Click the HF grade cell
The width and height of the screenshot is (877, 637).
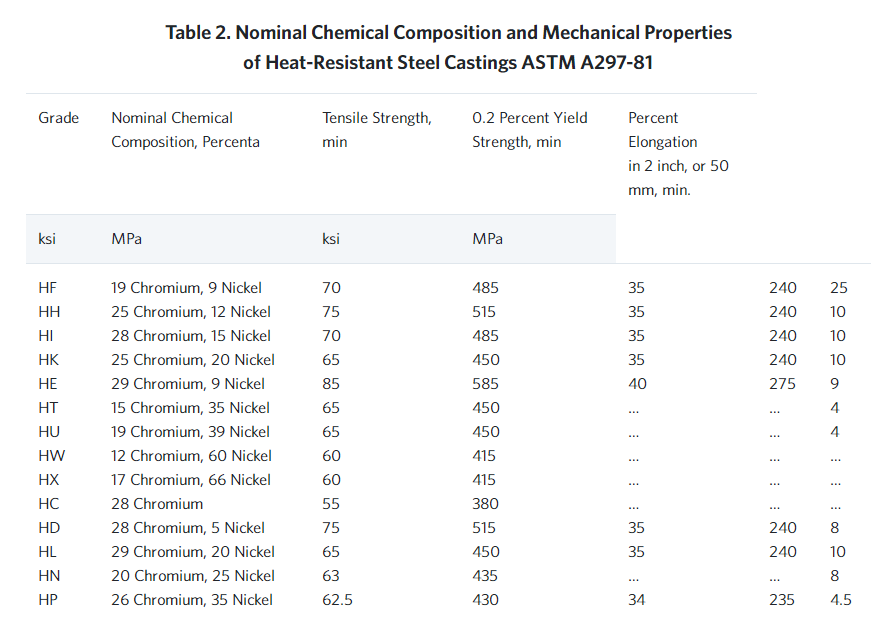click(x=48, y=288)
